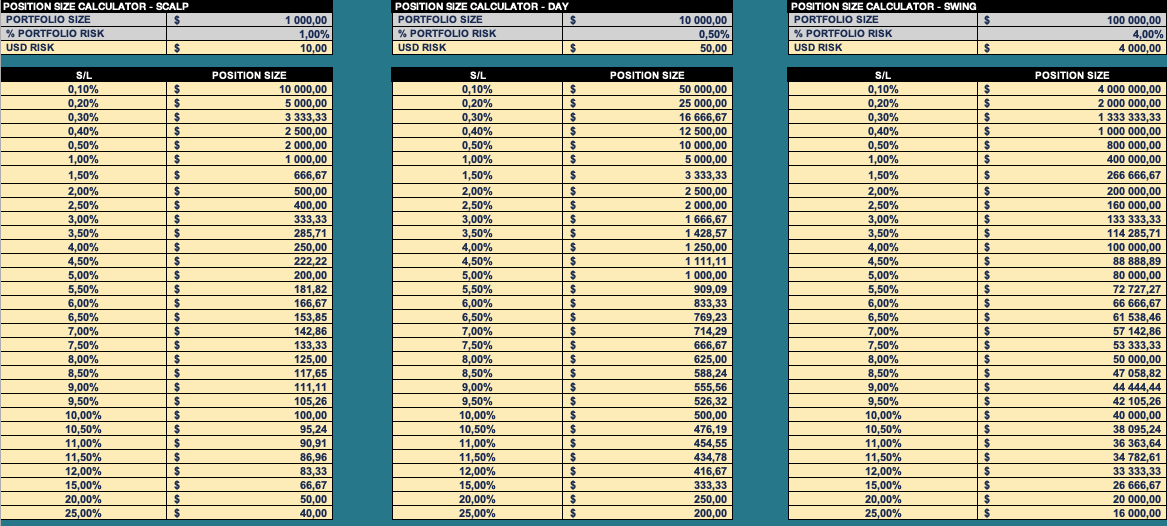The width and height of the screenshot is (1167, 526).
Task: Select Day position size 526,32 cell
Action: [648, 401]
